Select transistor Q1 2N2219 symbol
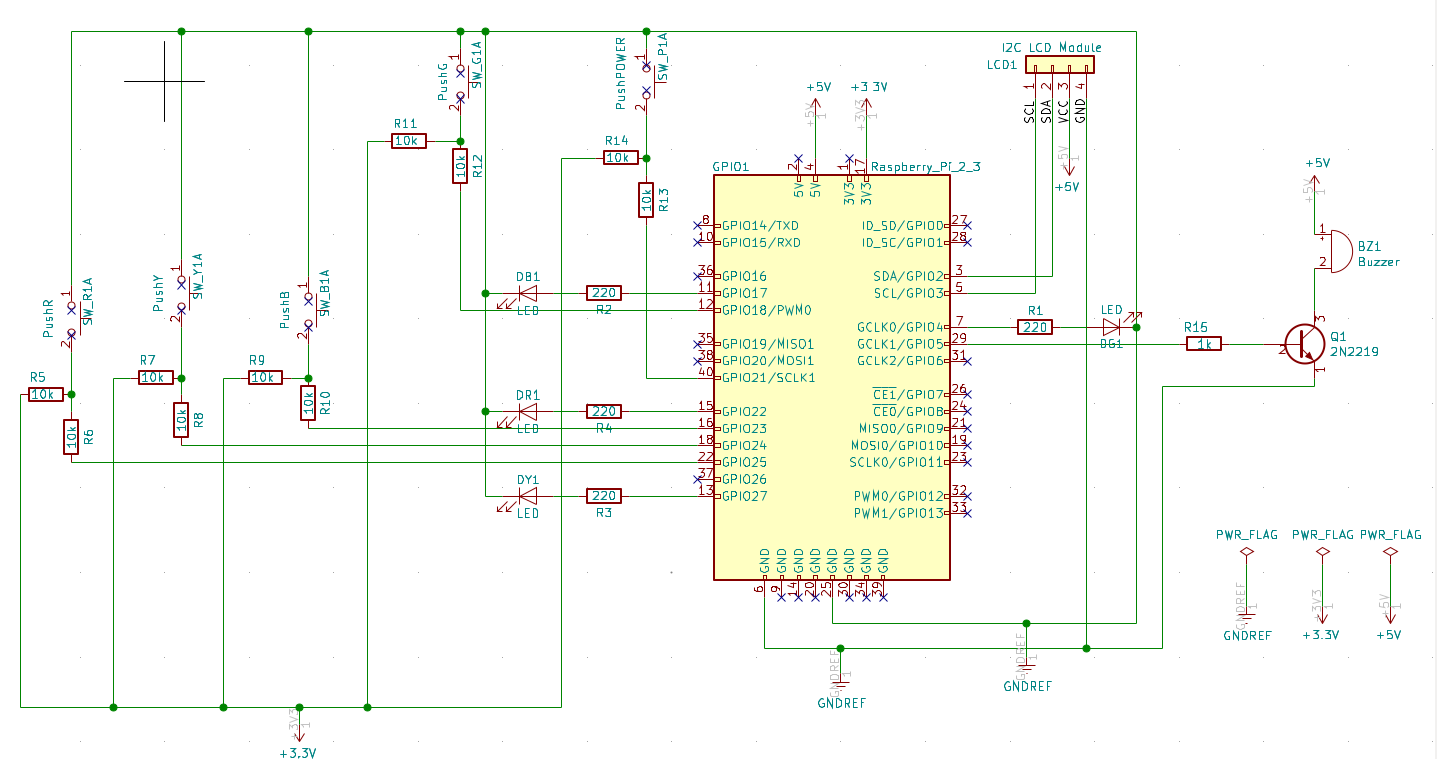Viewport: 1437px width, 759px height. click(x=1303, y=344)
